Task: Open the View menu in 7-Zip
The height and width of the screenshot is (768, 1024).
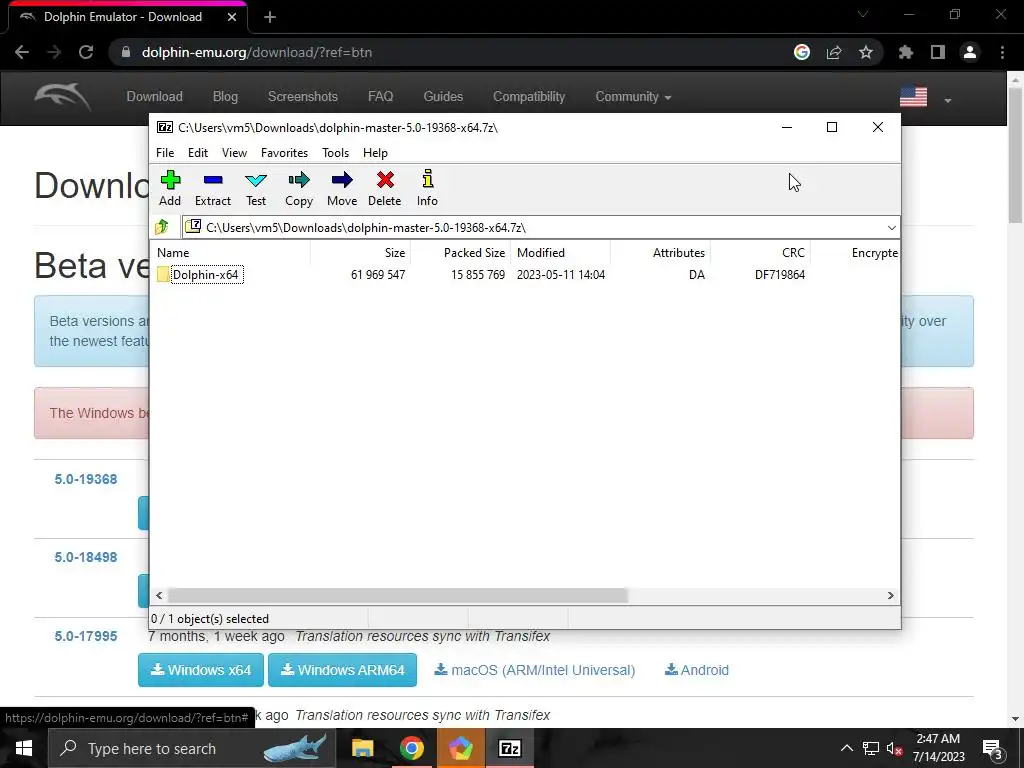Action: tap(234, 153)
